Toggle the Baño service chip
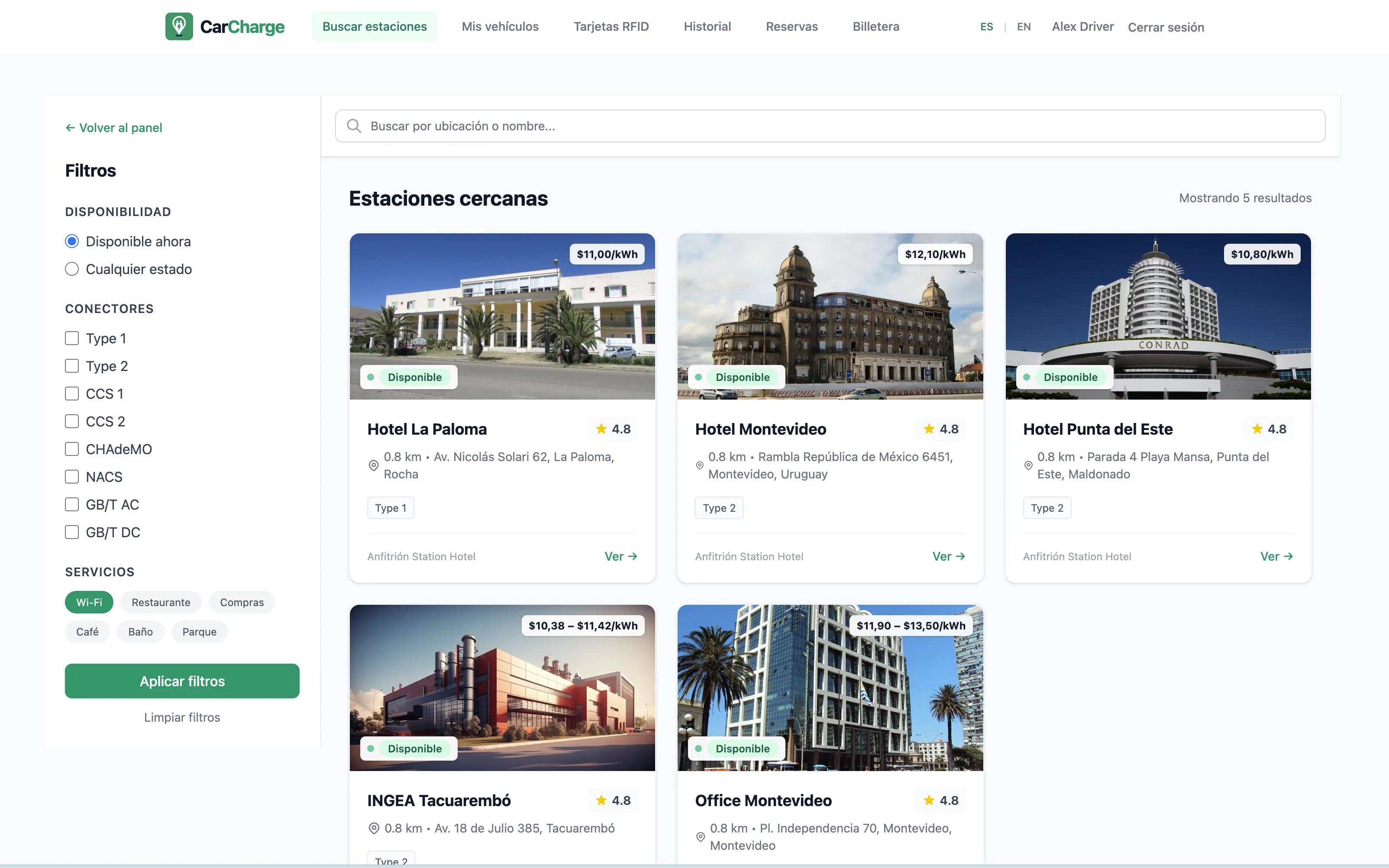 pos(141,632)
